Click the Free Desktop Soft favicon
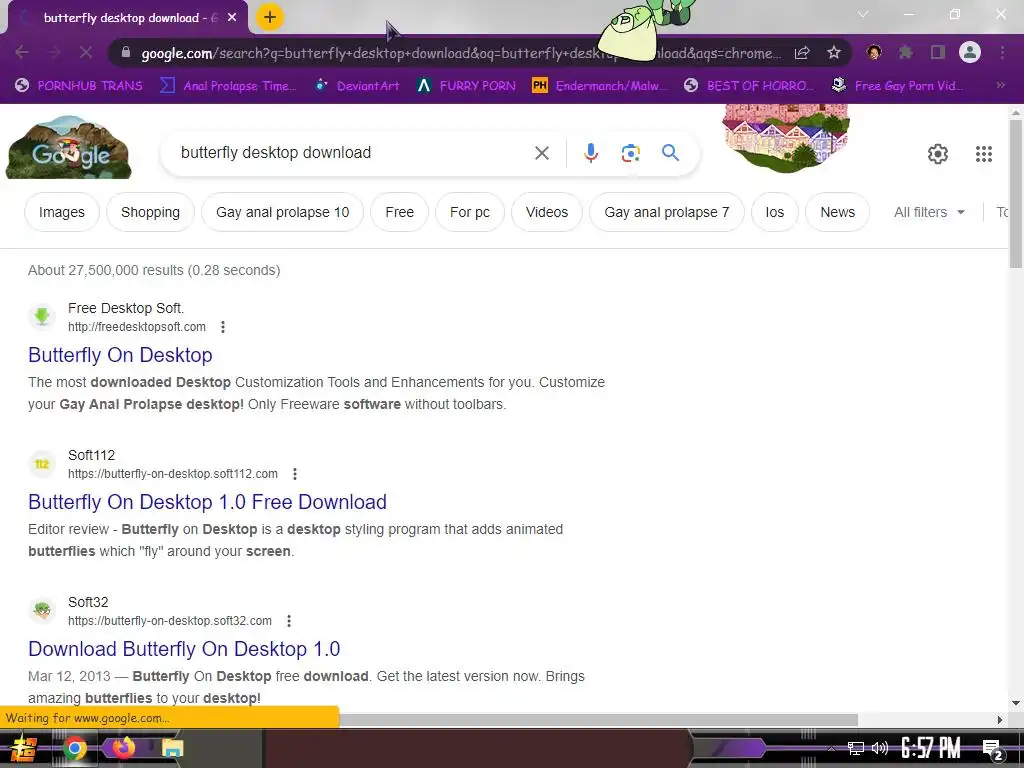Image resolution: width=1024 pixels, height=768 pixels. [42, 317]
